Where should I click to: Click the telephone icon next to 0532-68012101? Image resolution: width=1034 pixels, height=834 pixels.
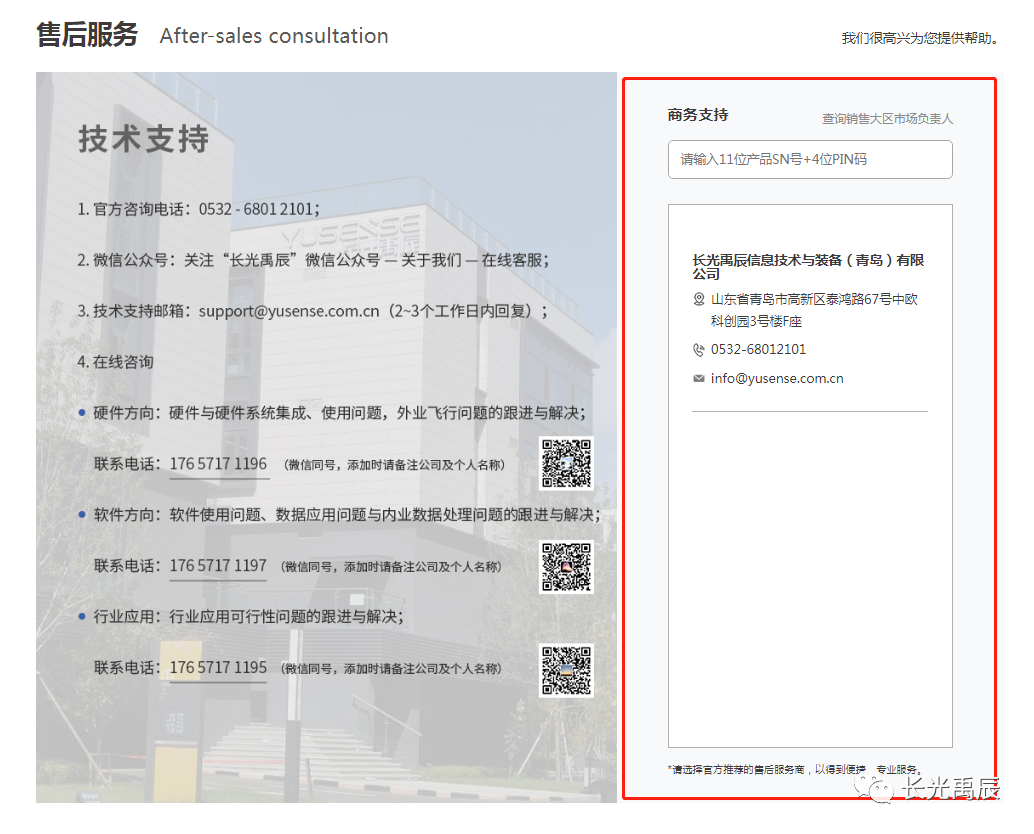pos(699,350)
